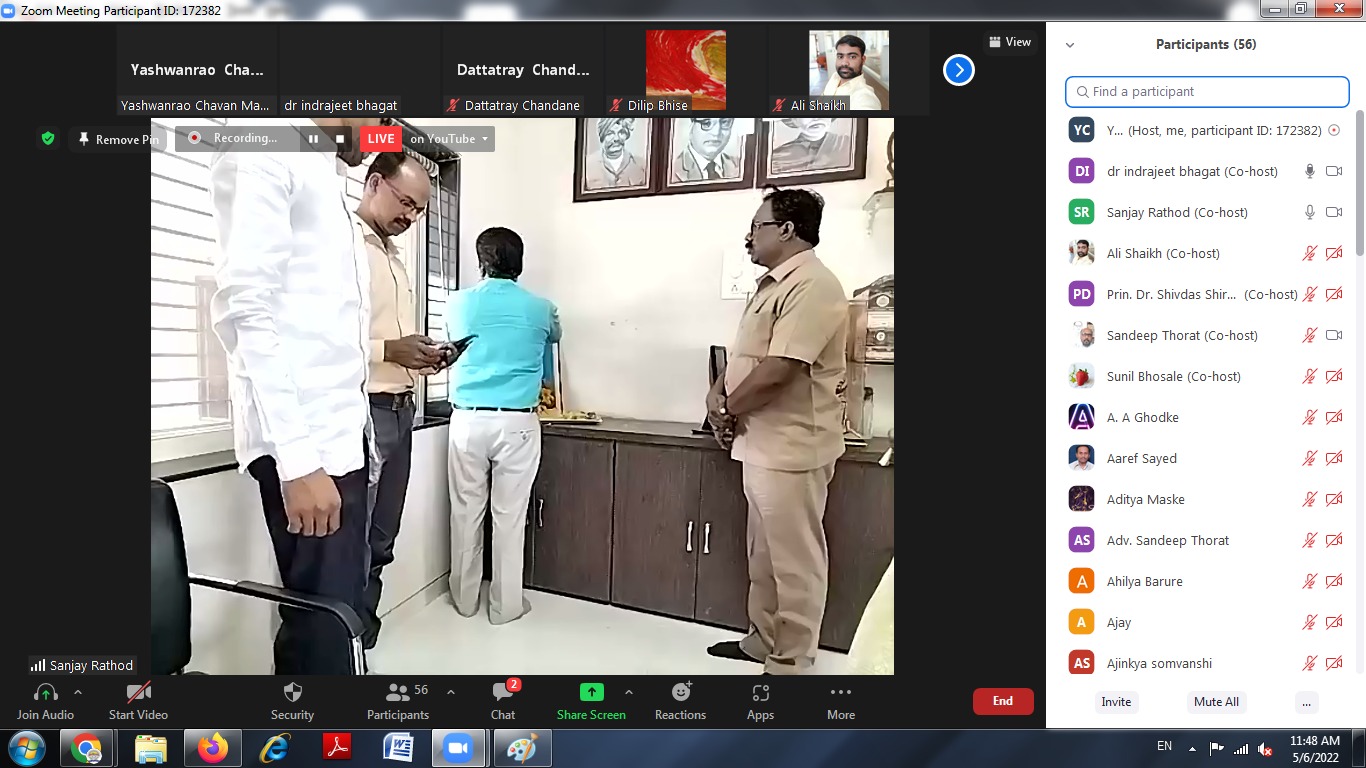Viewport: 1366px width, 768px height.
Task: Open Internet Explorer from the taskbar
Action: (274, 748)
